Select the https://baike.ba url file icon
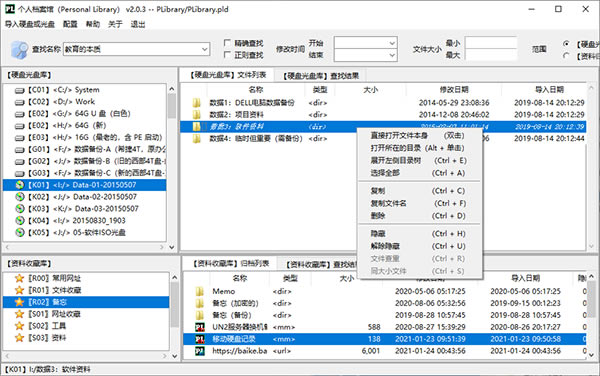The width and height of the screenshot is (600, 376). (x=200, y=351)
